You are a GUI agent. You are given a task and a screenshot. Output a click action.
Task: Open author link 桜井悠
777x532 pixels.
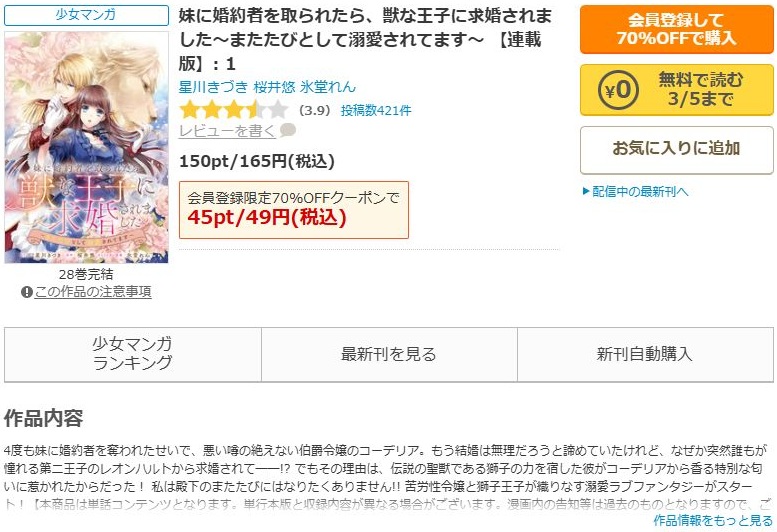point(275,87)
